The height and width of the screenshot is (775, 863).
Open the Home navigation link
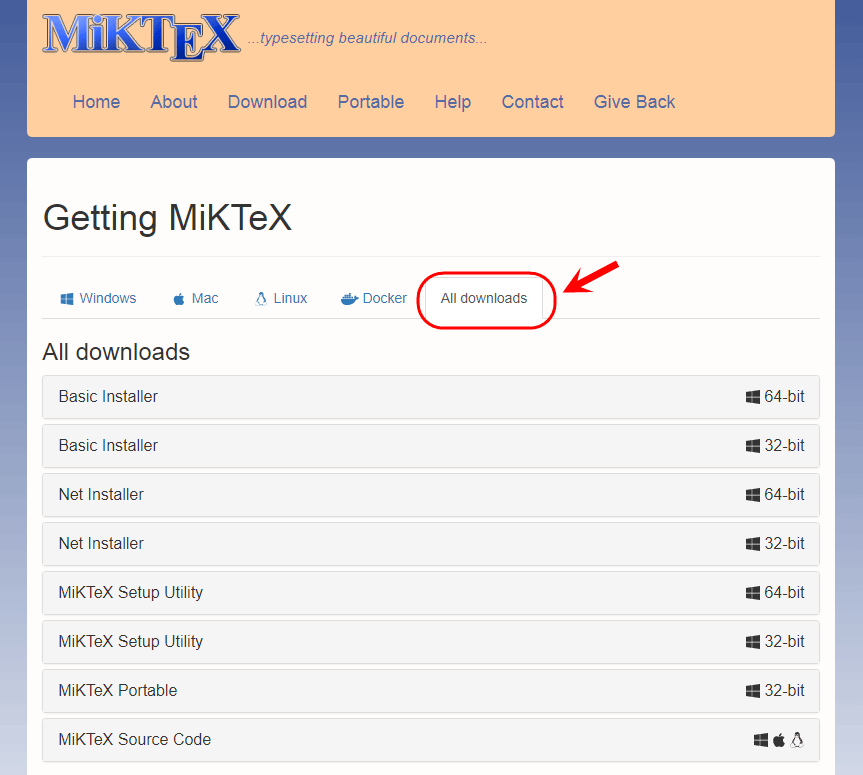click(96, 102)
